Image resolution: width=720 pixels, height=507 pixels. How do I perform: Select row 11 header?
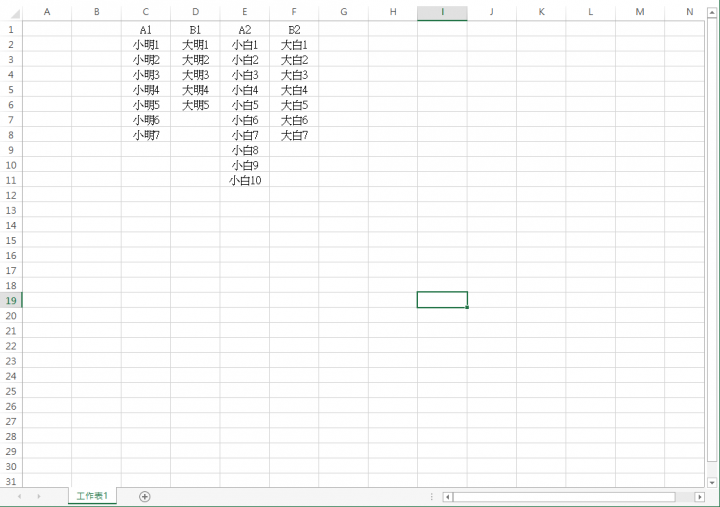[11, 180]
